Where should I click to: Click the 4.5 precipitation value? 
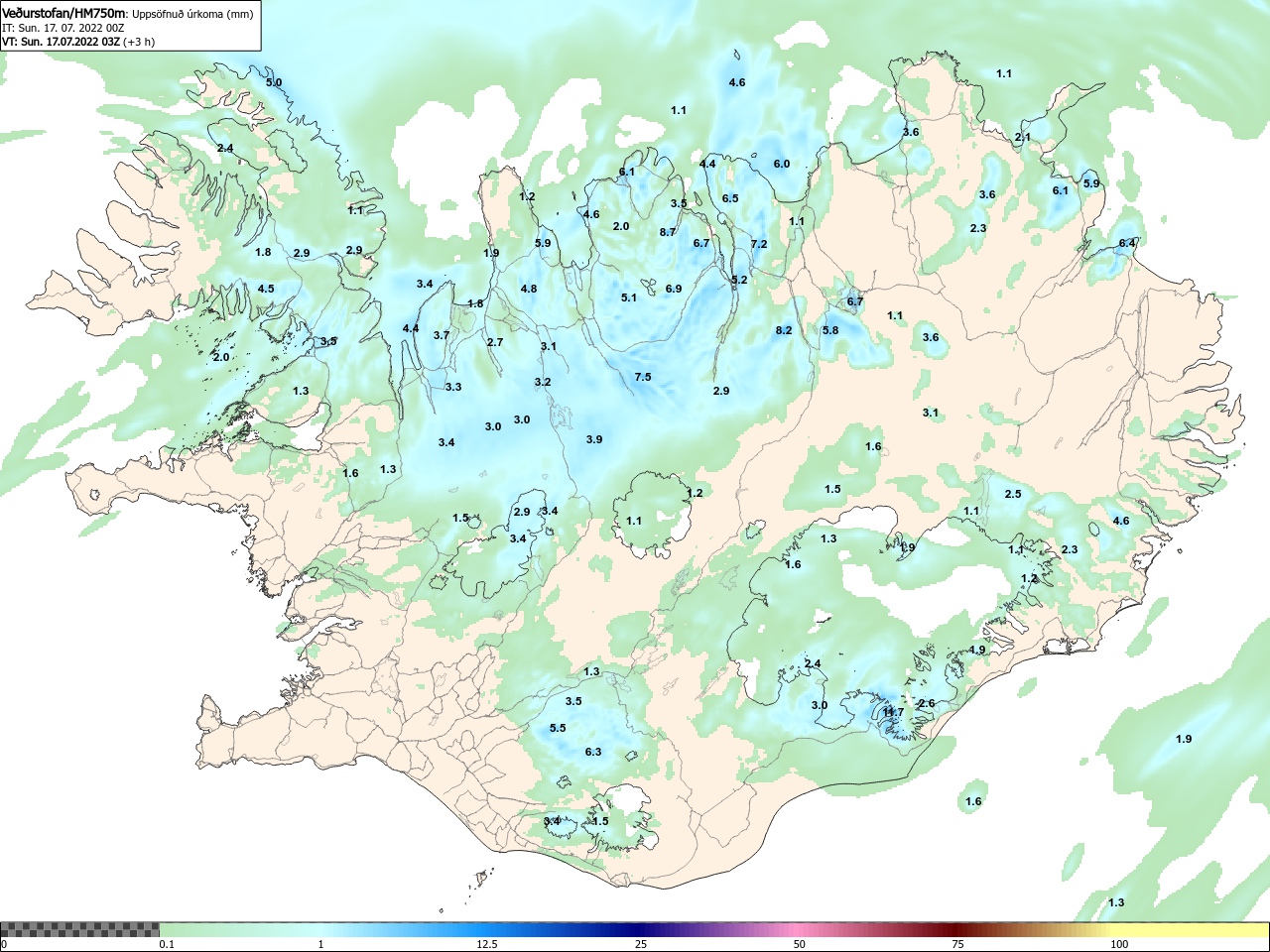pyautogui.click(x=266, y=289)
